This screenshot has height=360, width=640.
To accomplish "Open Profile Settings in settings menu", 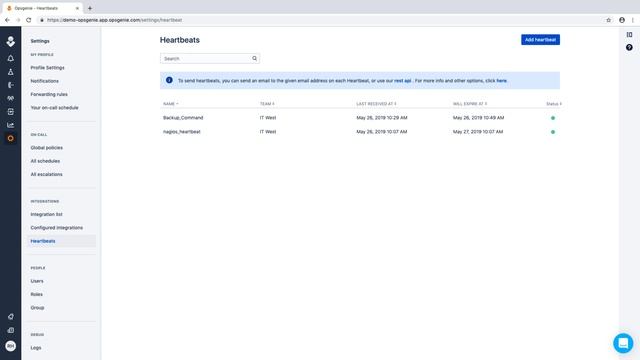I will (x=47, y=68).
